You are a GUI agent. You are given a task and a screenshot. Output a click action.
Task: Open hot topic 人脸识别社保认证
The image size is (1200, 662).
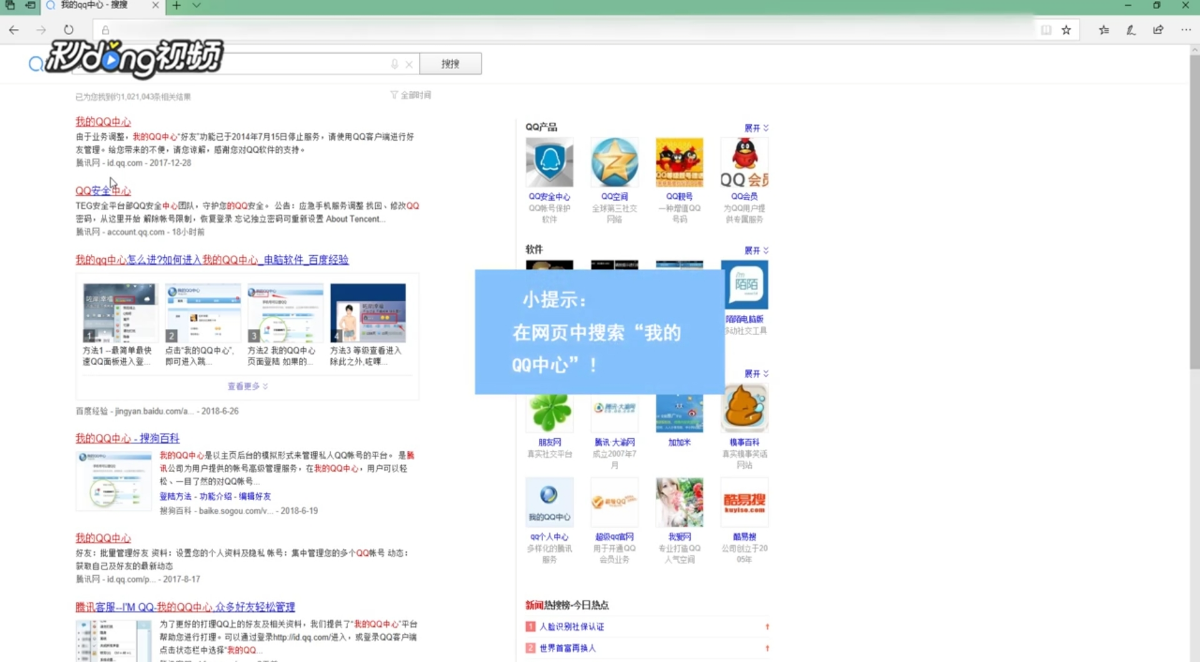(571, 627)
